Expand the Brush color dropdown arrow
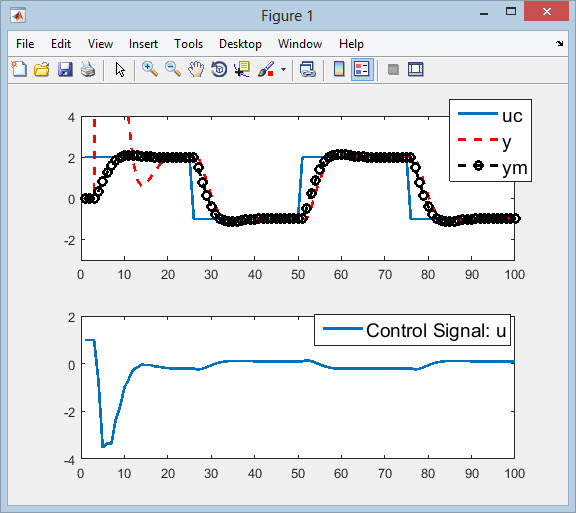Image resolution: width=576 pixels, height=513 pixels. [x=283, y=69]
